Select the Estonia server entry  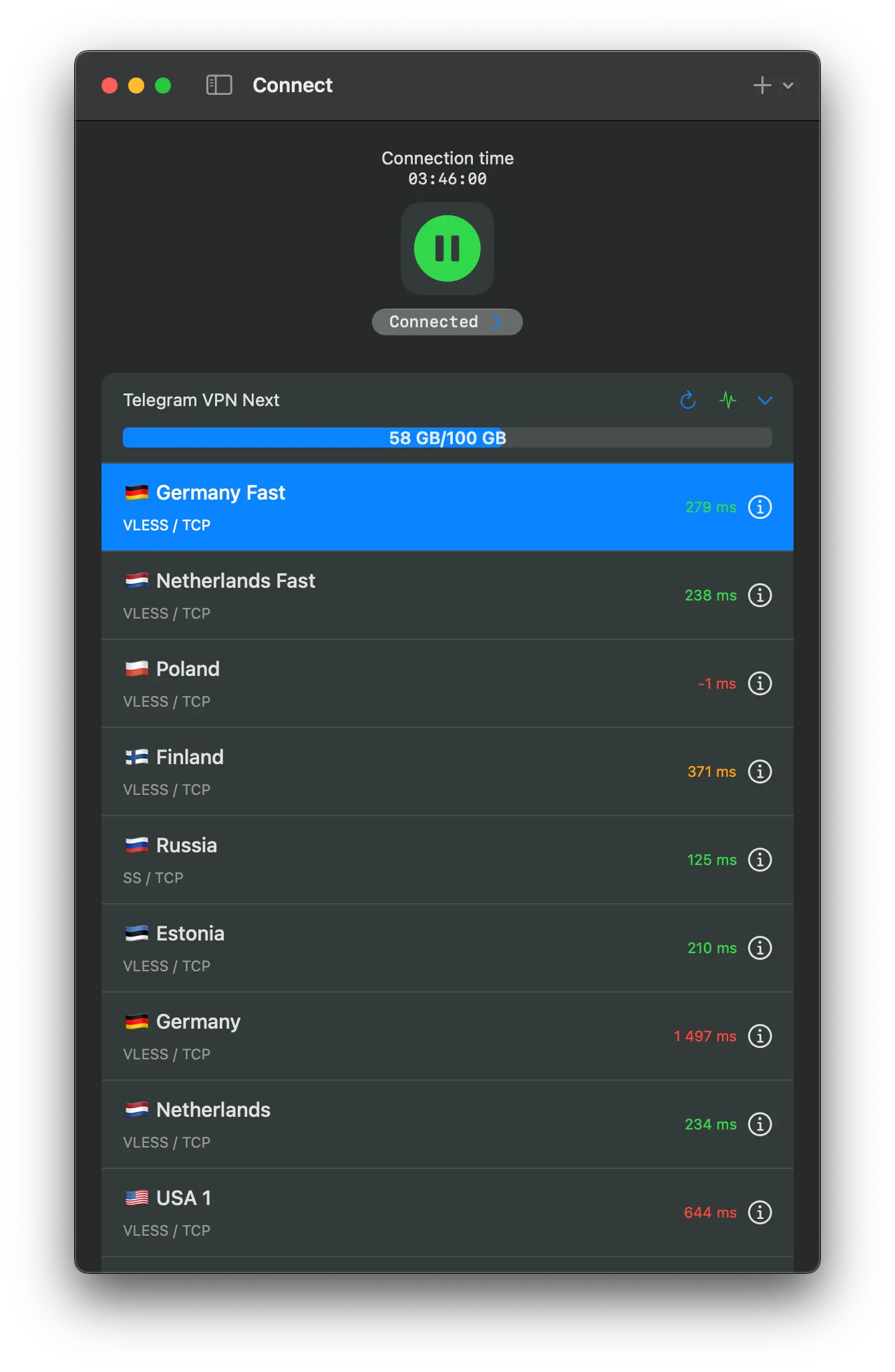click(447, 948)
